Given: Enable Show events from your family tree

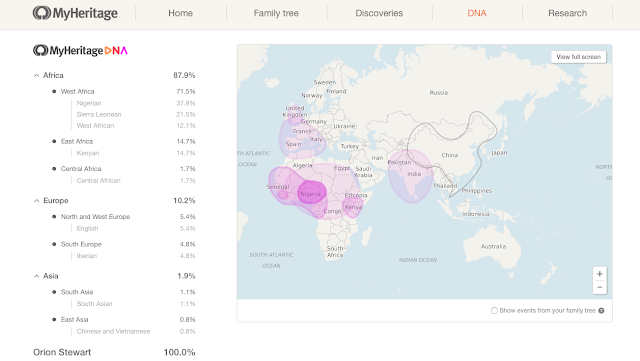Looking at the screenshot, I should click(x=494, y=311).
